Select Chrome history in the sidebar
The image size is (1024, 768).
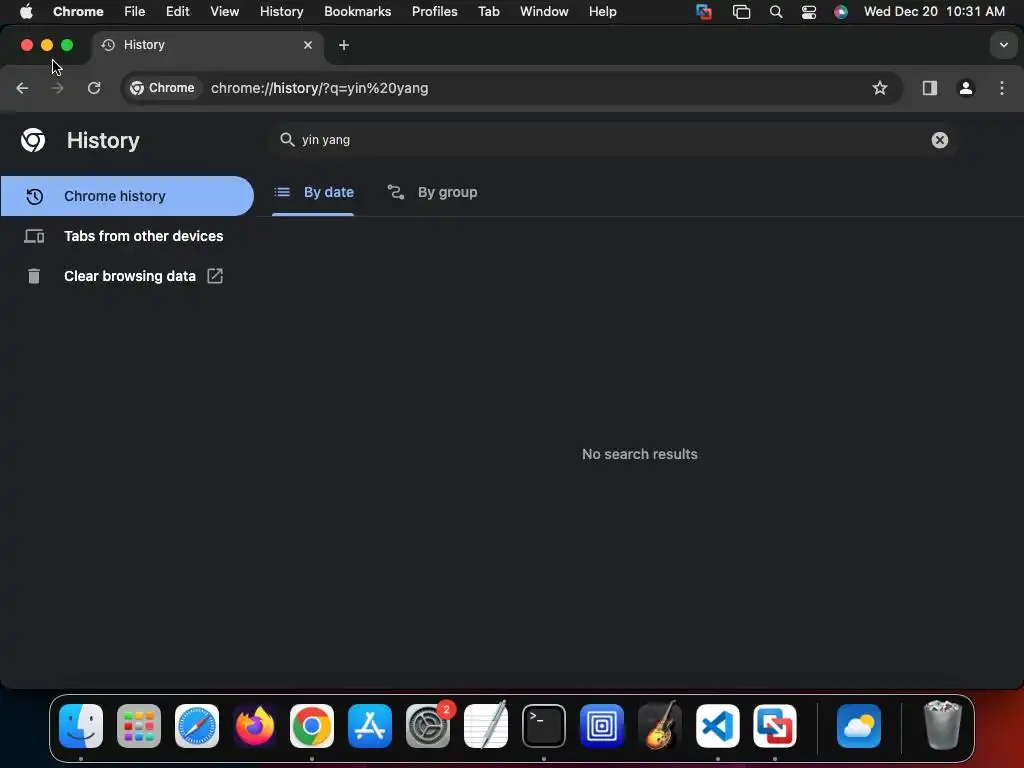point(127,196)
